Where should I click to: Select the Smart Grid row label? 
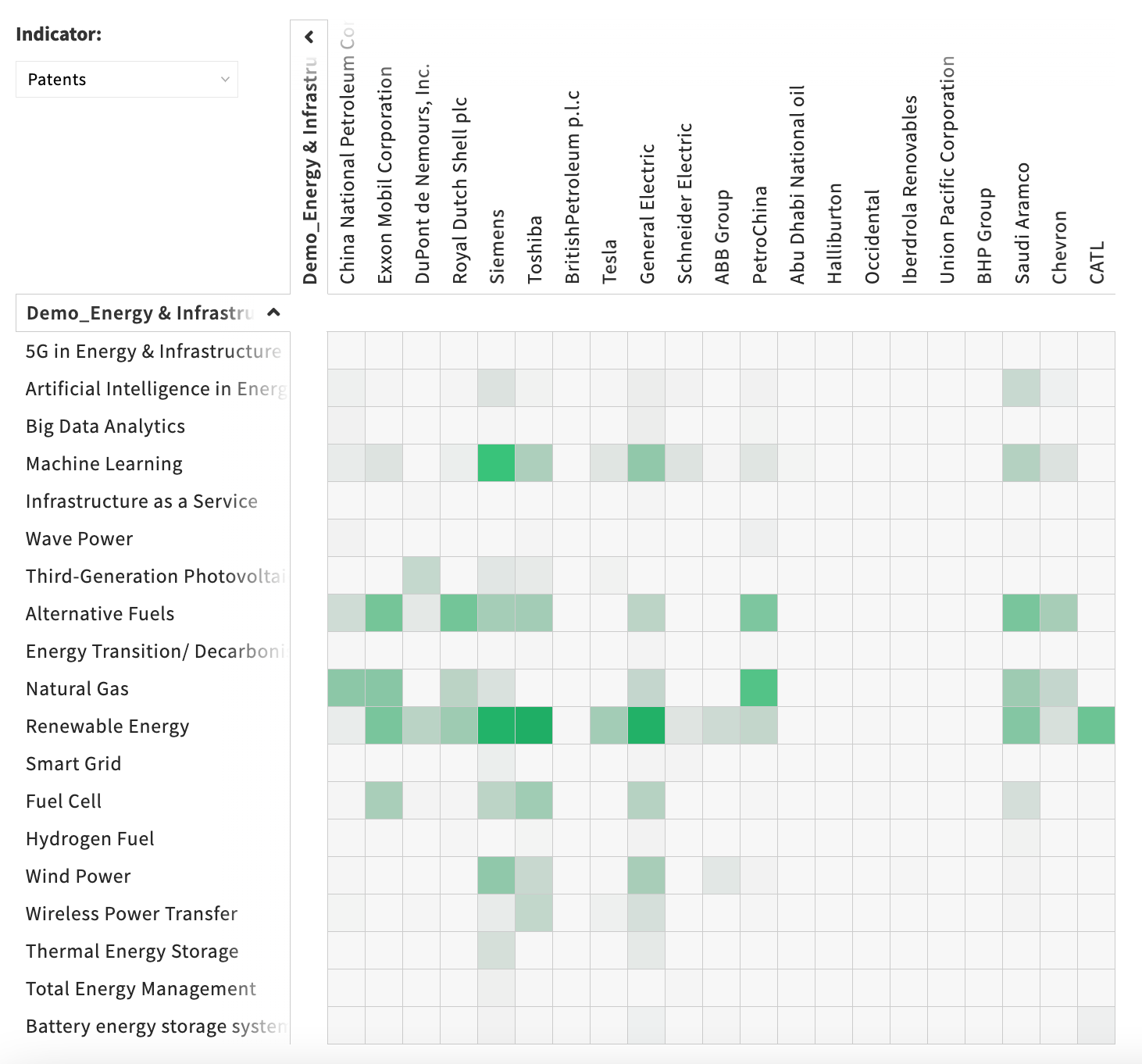[73, 764]
